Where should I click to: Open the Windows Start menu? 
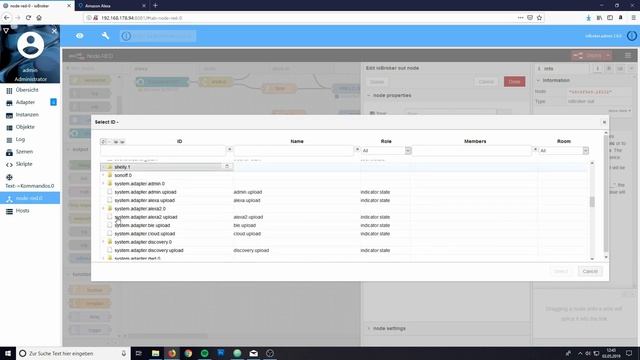click(8, 353)
